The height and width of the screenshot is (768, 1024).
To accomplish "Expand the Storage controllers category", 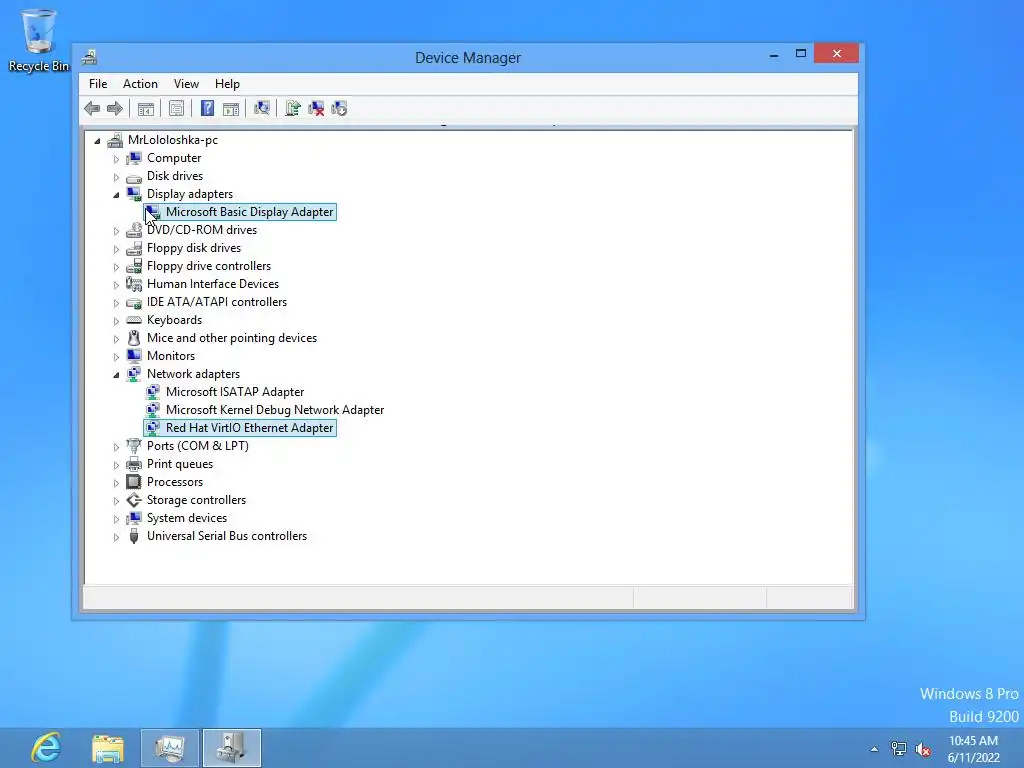I will (116, 501).
